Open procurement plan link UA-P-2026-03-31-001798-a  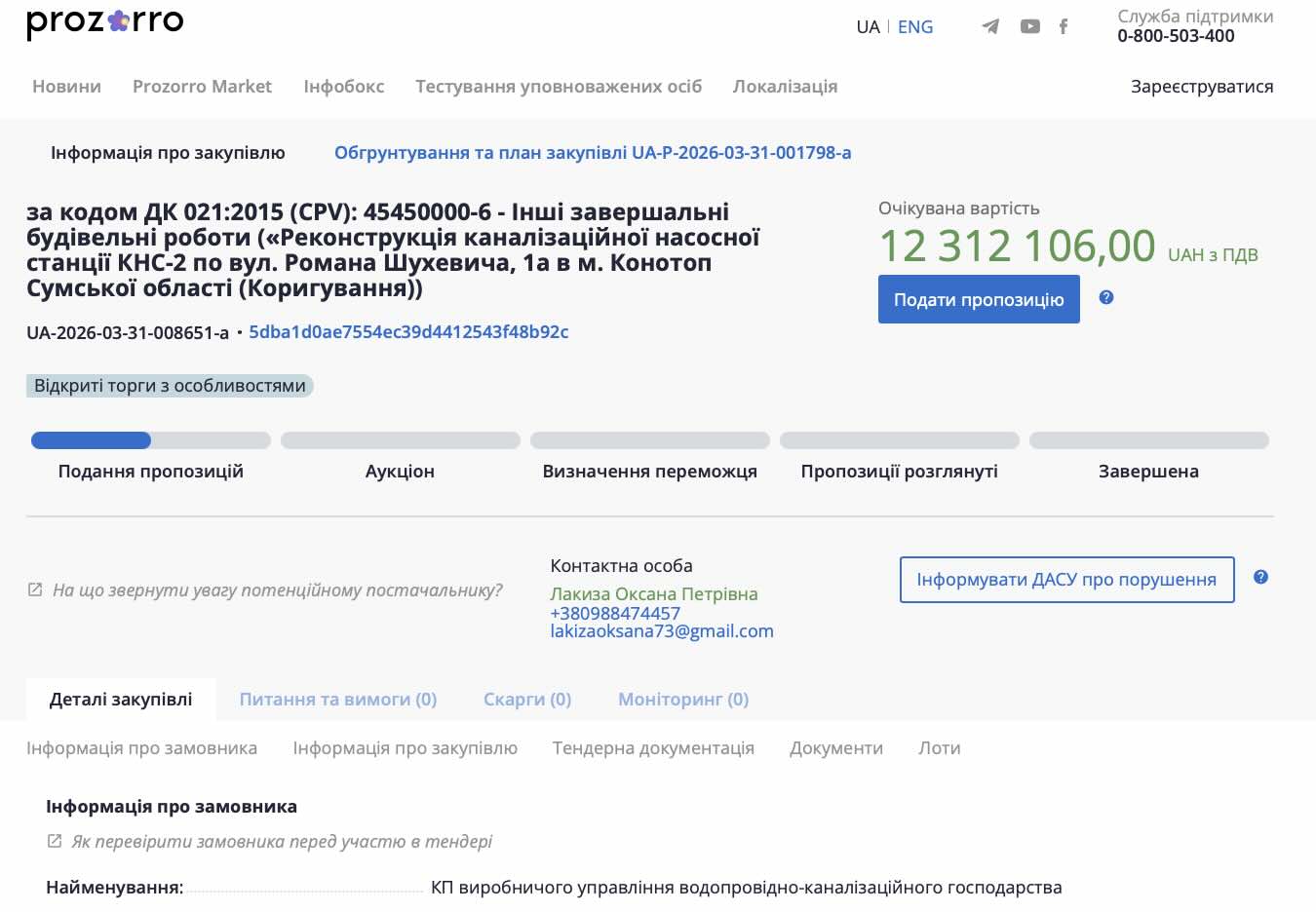click(x=593, y=152)
